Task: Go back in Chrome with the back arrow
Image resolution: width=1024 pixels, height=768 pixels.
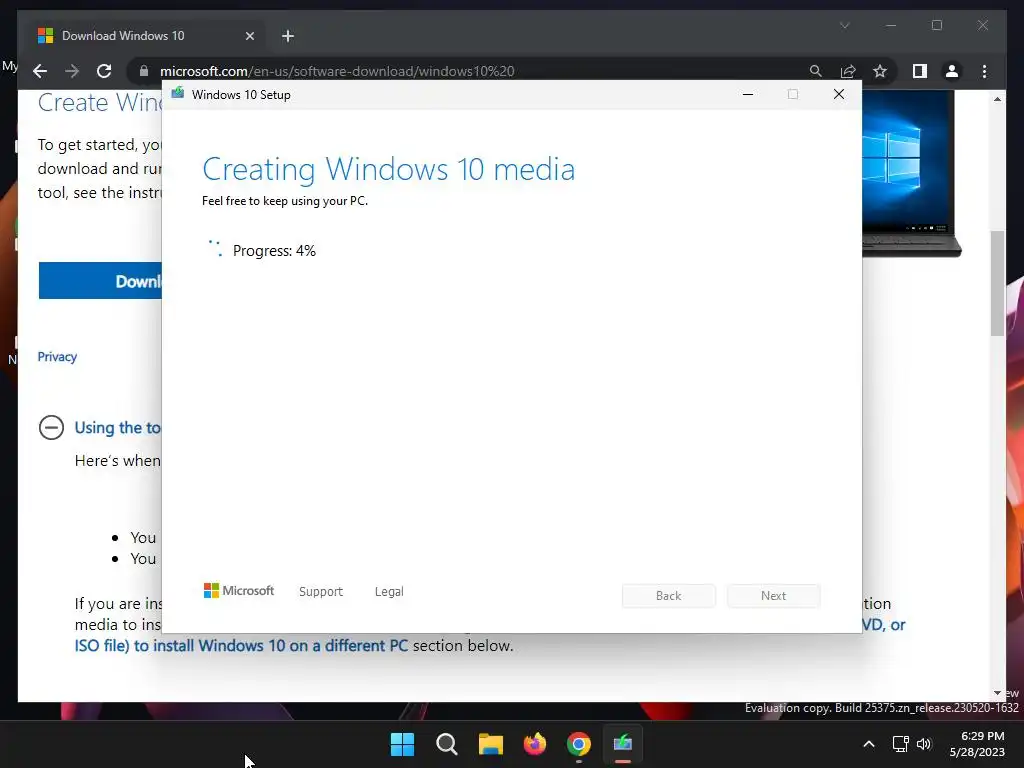Action: coord(40,71)
